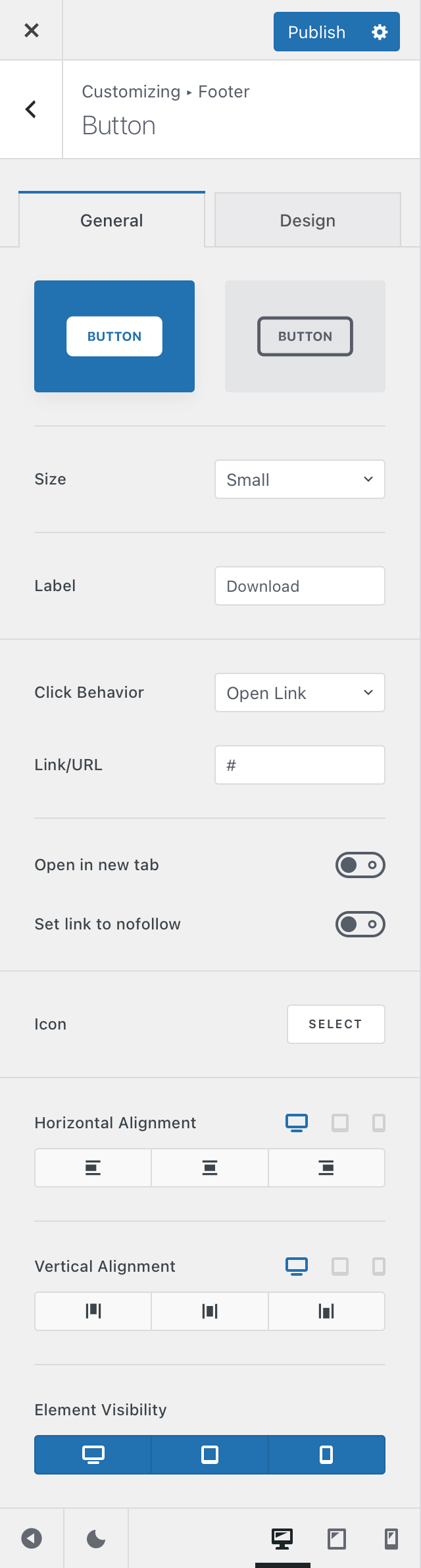
Task: Toggle mobile visibility in Element Visibility
Action: pos(326,1455)
